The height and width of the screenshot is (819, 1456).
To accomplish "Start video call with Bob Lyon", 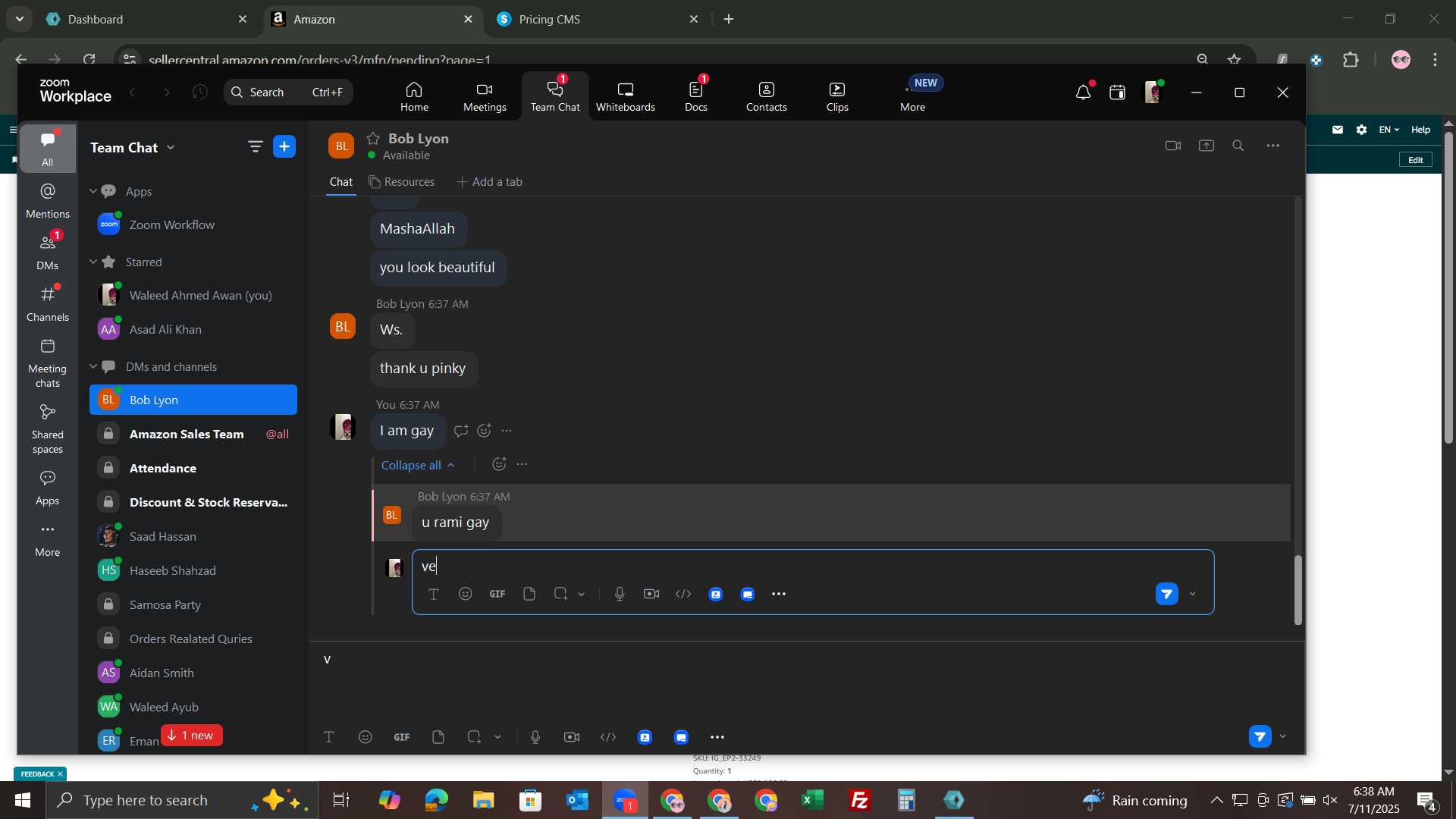I will 1173,146.
